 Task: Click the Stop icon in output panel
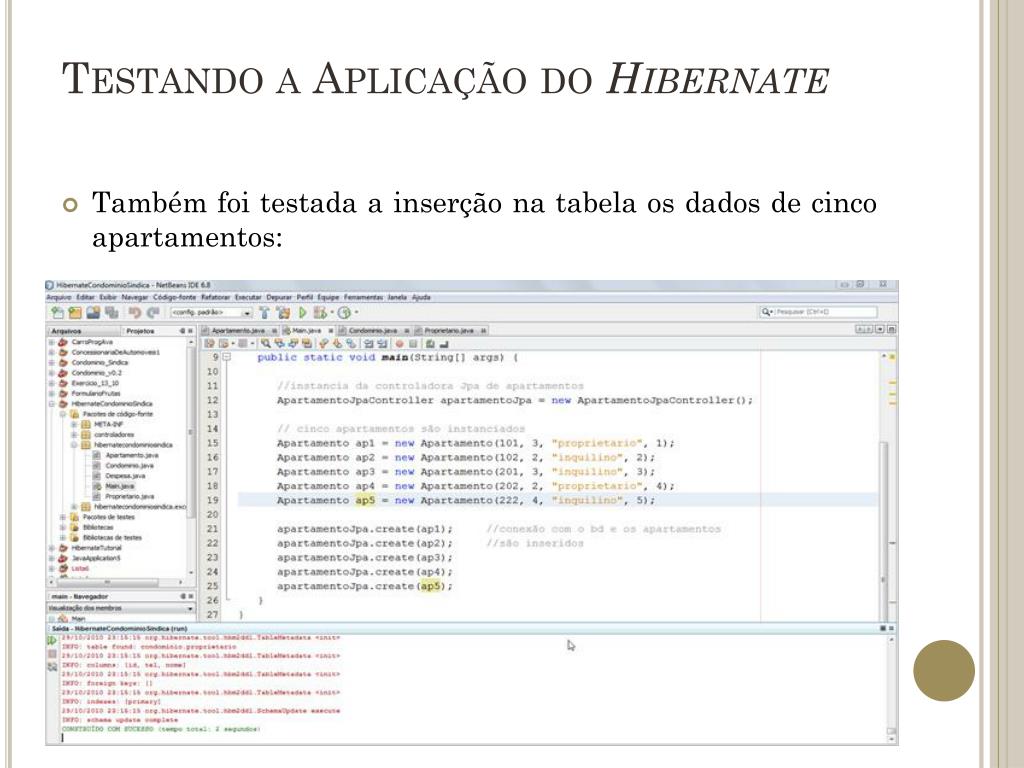pyautogui.click(x=52, y=654)
